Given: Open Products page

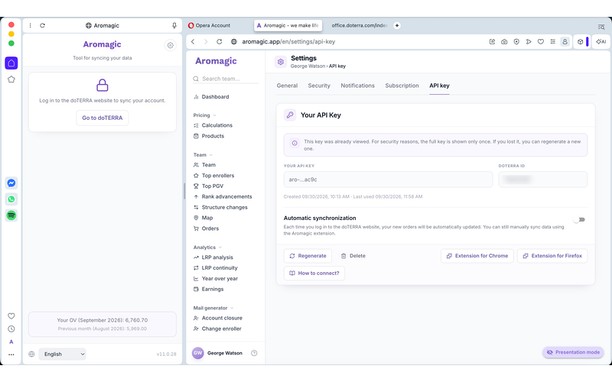Looking at the screenshot, I should click(x=209, y=136).
